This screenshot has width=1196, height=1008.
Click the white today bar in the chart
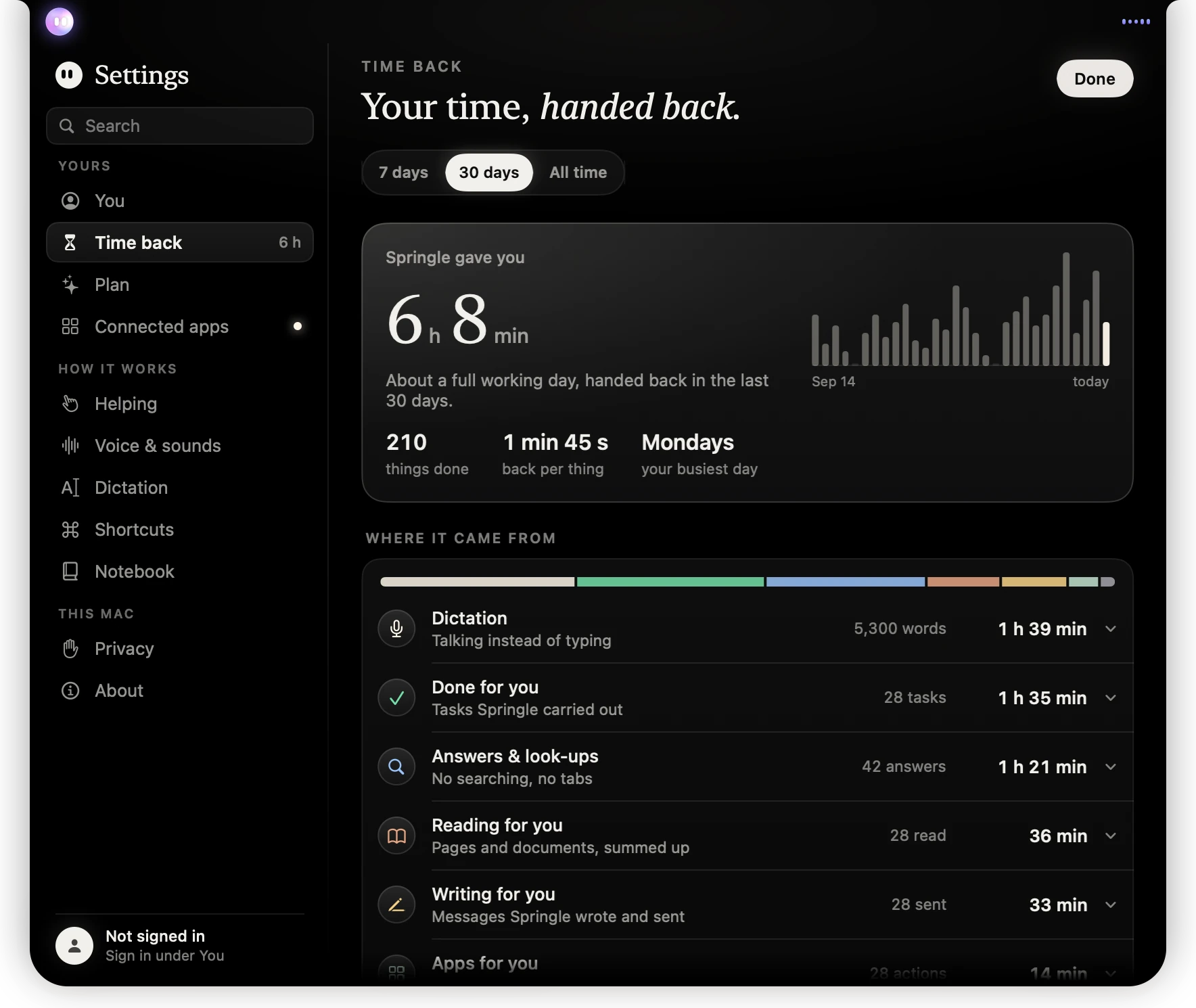coord(1106,344)
